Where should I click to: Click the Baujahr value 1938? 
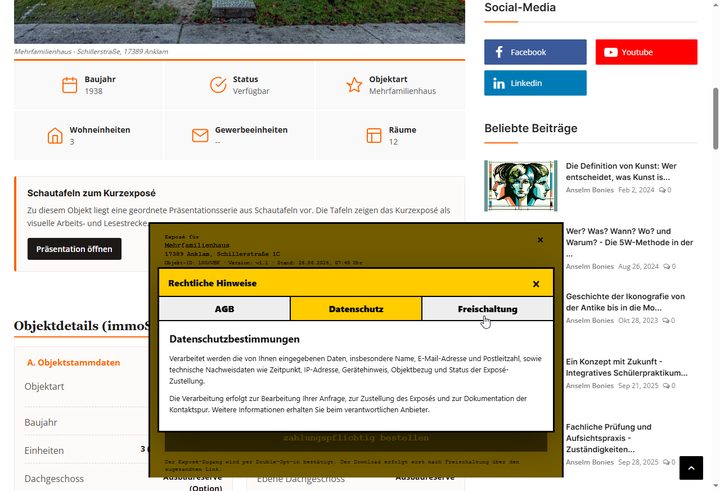coord(93,91)
